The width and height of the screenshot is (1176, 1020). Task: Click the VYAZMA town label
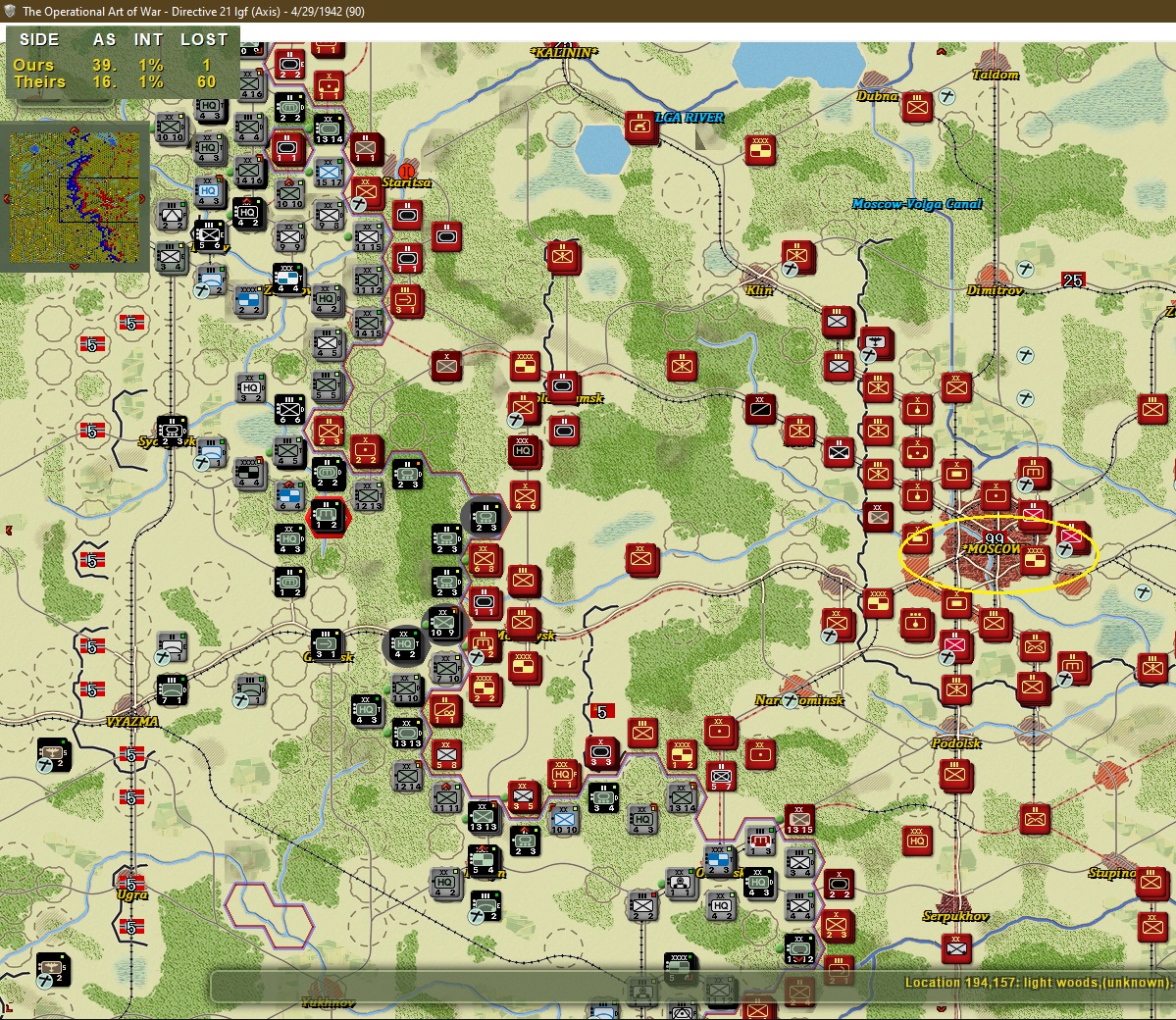point(132,722)
